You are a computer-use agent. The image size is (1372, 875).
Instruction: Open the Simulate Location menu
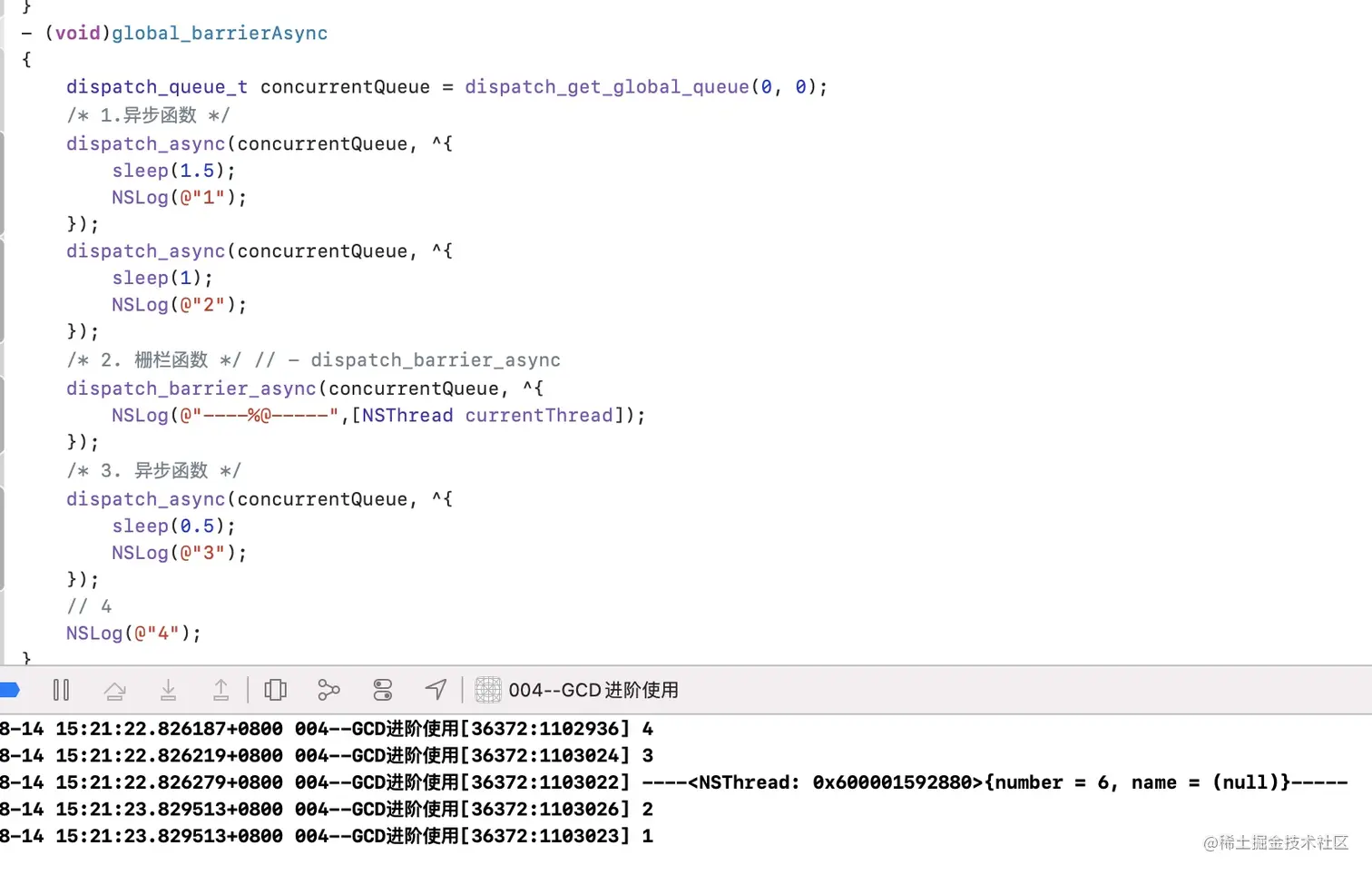[436, 690]
